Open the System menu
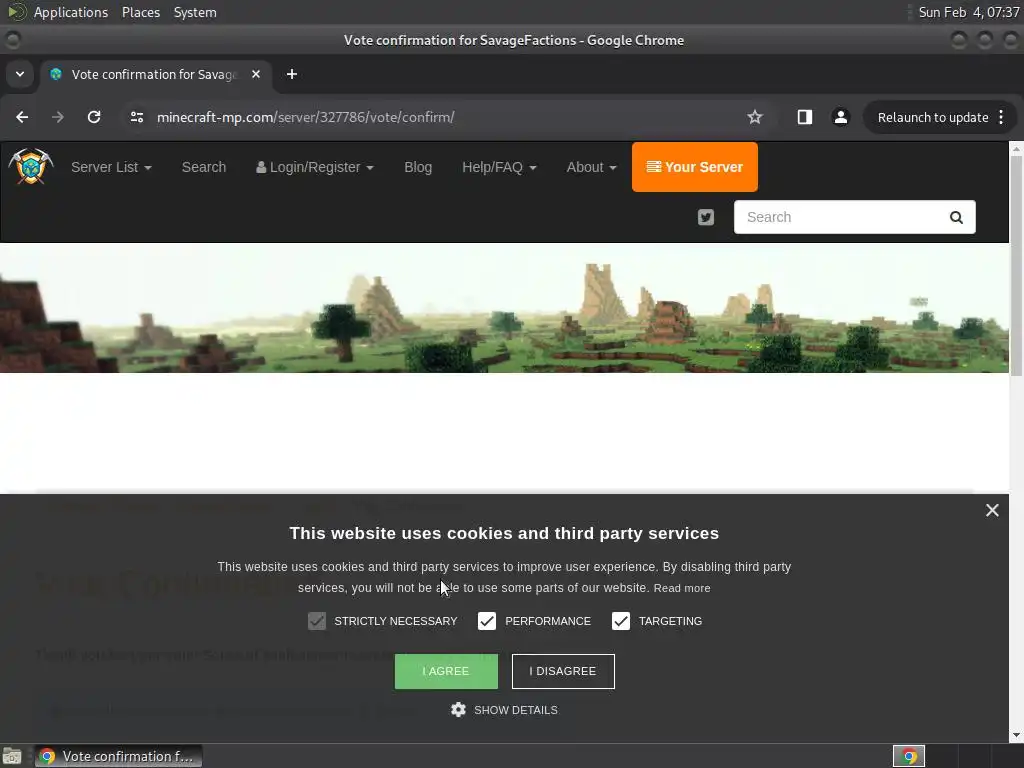Screen dimensions: 1024x768 point(195,12)
